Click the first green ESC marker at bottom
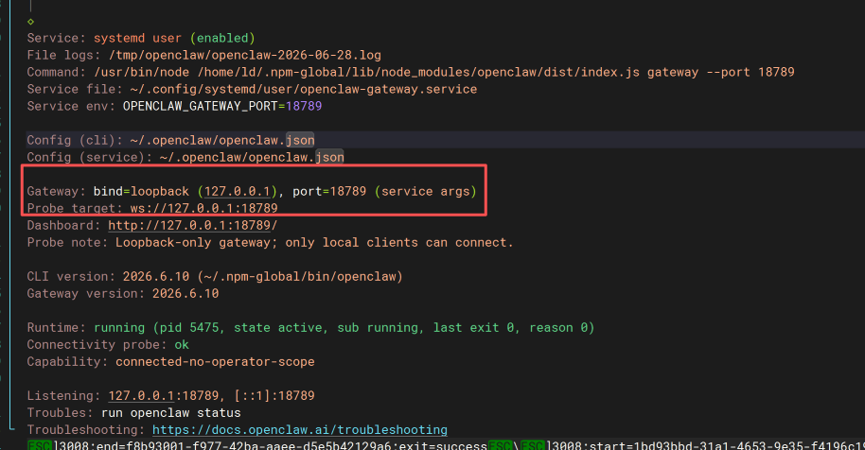The height and width of the screenshot is (450, 865). [39, 445]
